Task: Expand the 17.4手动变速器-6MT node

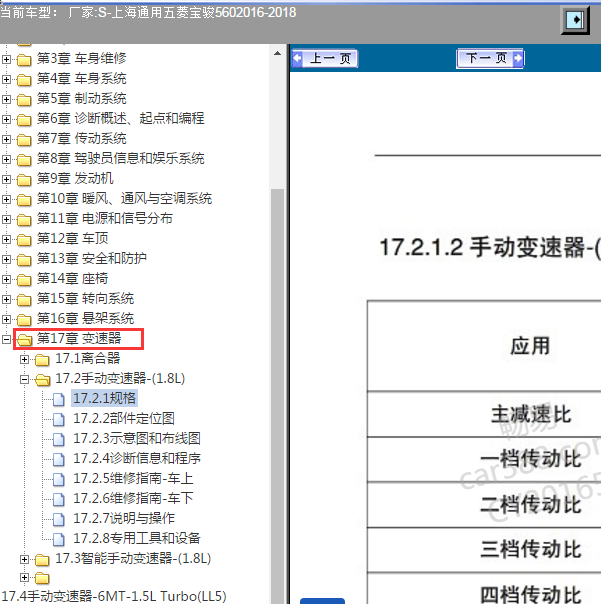Action: tap(24, 577)
